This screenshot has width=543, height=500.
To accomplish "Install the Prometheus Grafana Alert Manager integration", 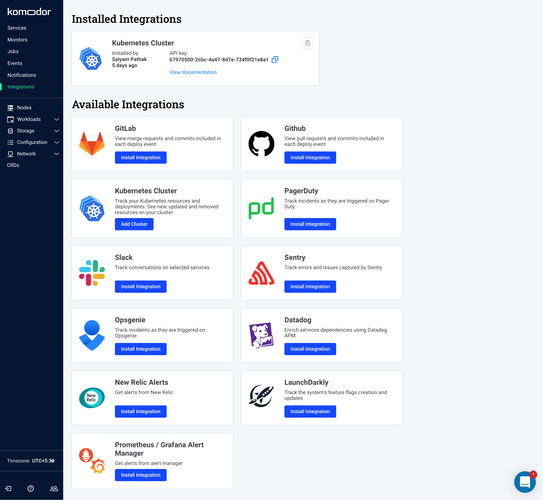I will (x=141, y=475).
